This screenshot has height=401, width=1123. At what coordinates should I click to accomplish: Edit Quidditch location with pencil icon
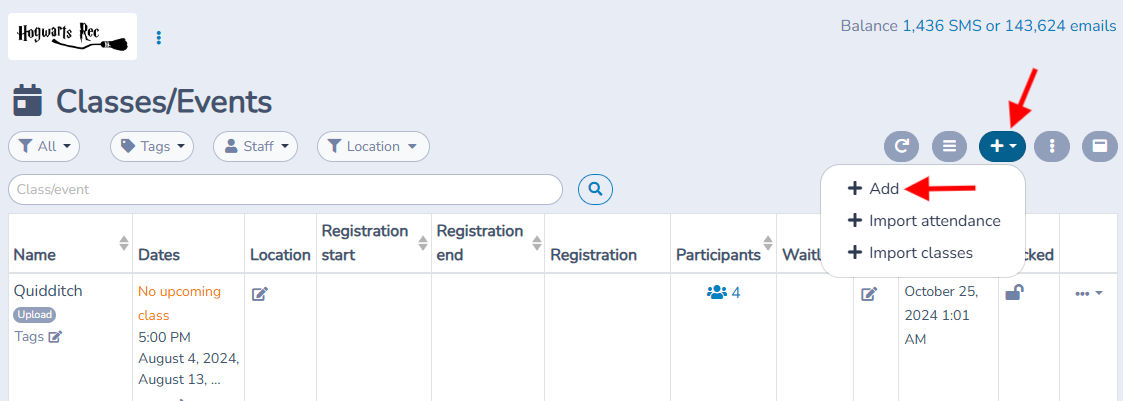[260, 294]
